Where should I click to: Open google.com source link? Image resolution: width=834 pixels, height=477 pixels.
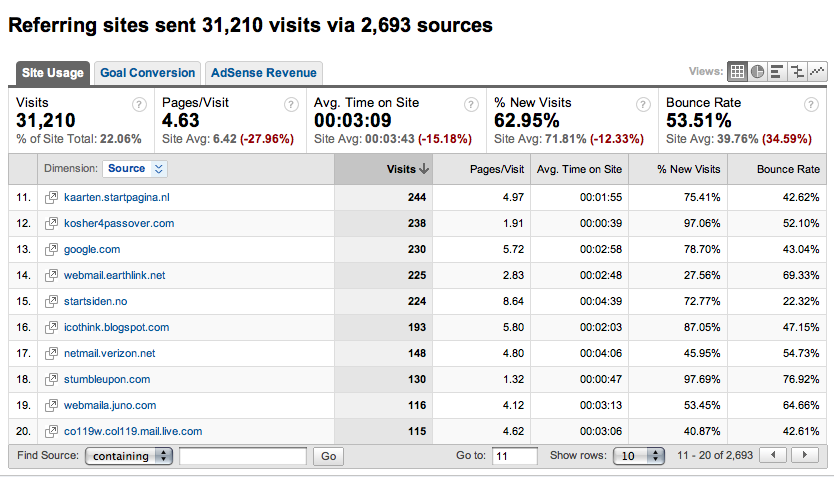[x=92, y=249]
